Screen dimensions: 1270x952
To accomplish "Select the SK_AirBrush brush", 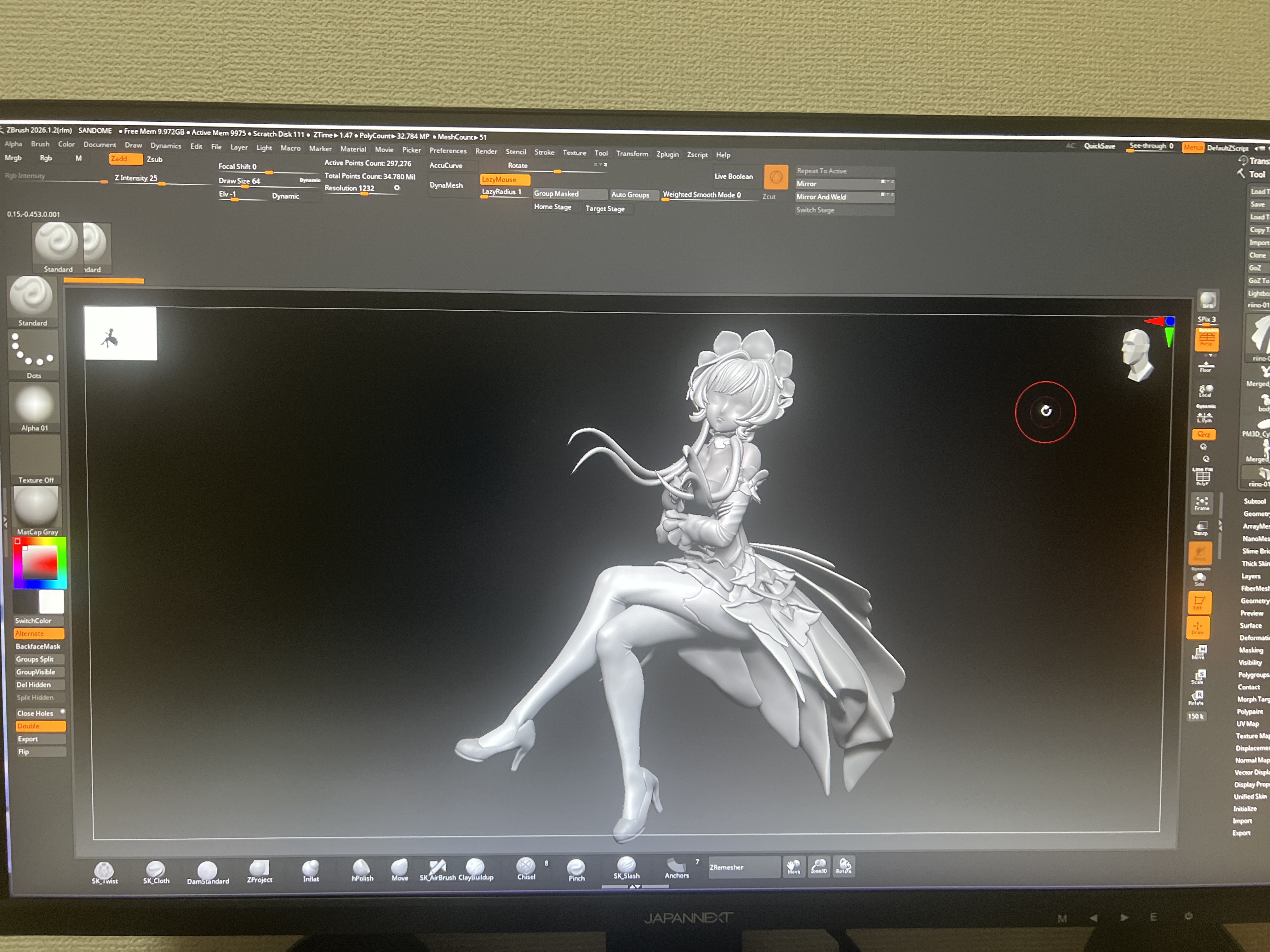I will click(x=438, y=870).
